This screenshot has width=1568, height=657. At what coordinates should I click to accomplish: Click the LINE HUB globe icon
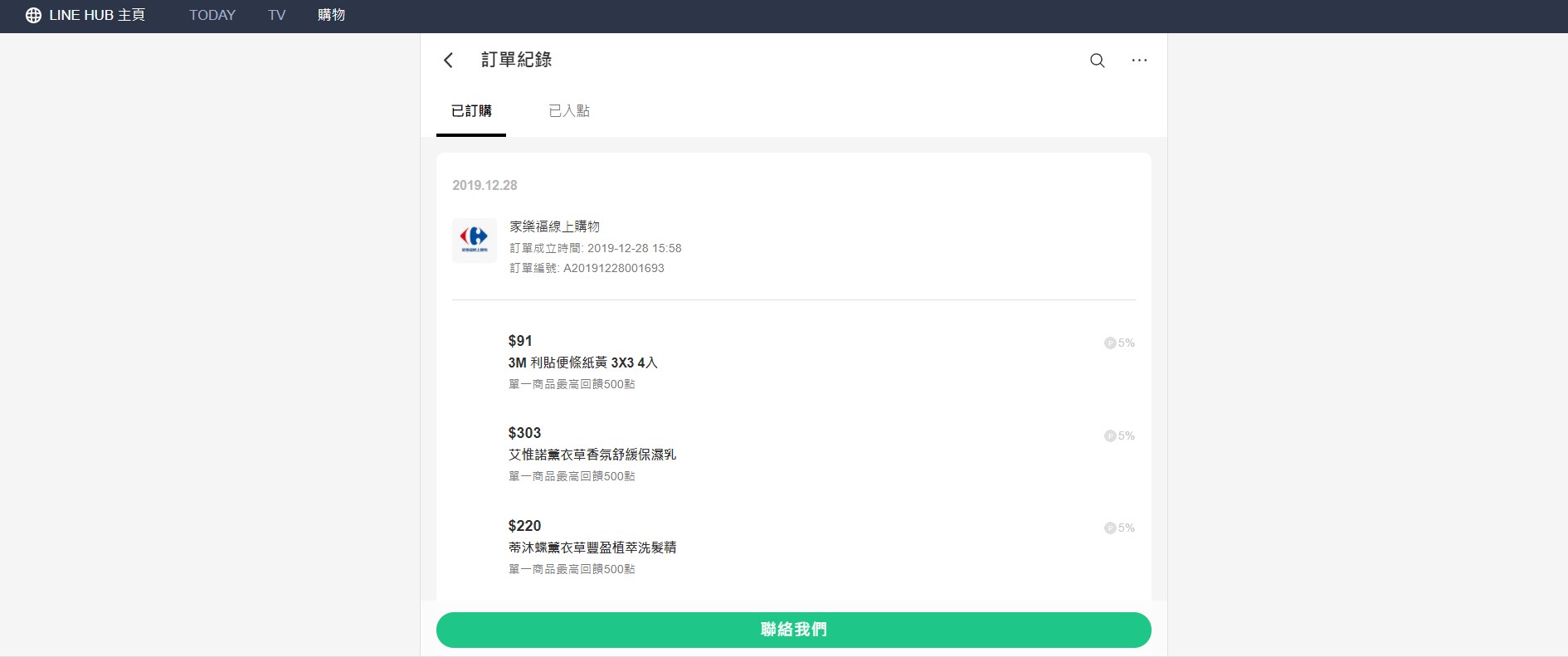[33, 15]
